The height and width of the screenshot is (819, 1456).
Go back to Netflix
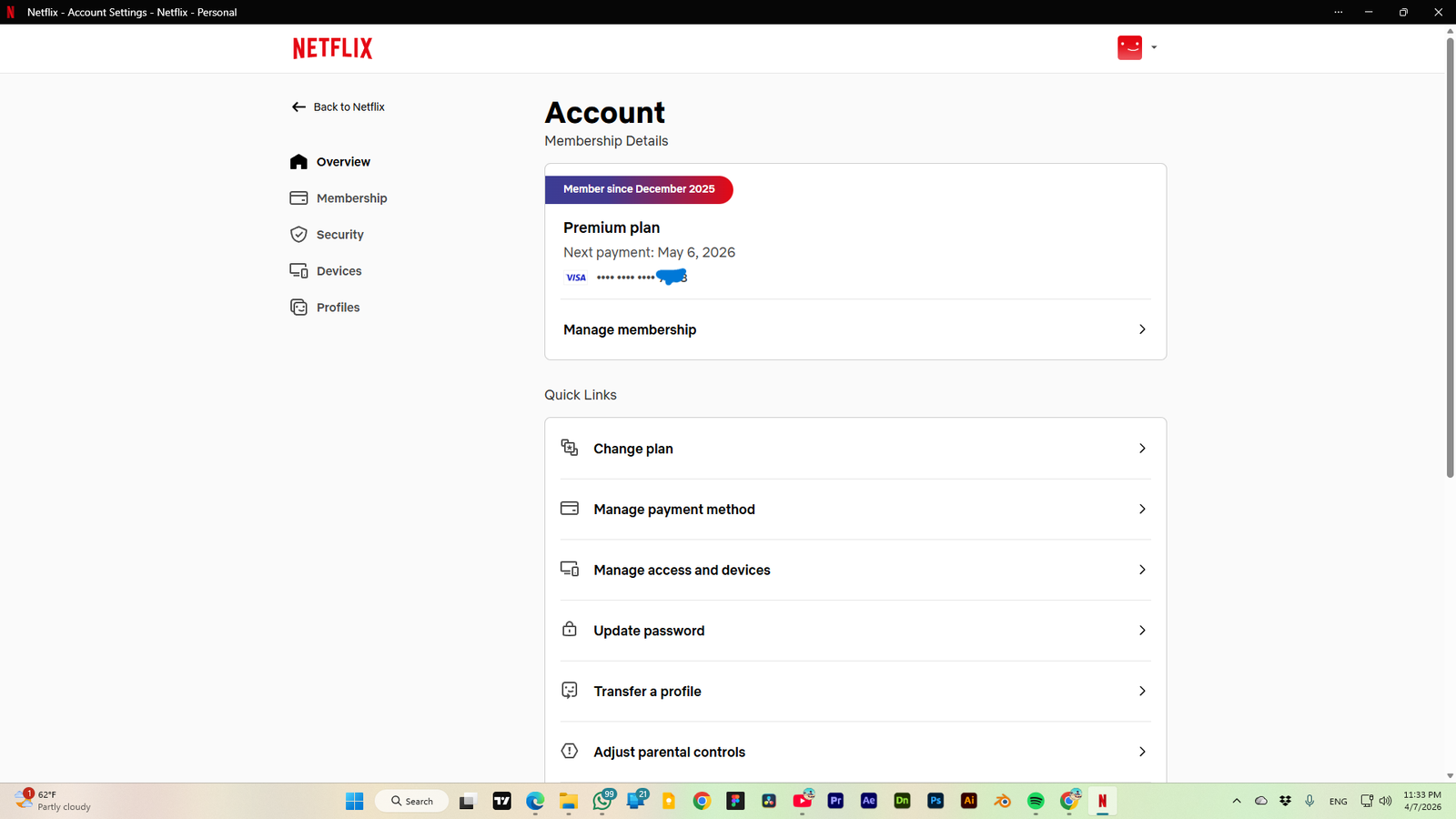[339, 107]
